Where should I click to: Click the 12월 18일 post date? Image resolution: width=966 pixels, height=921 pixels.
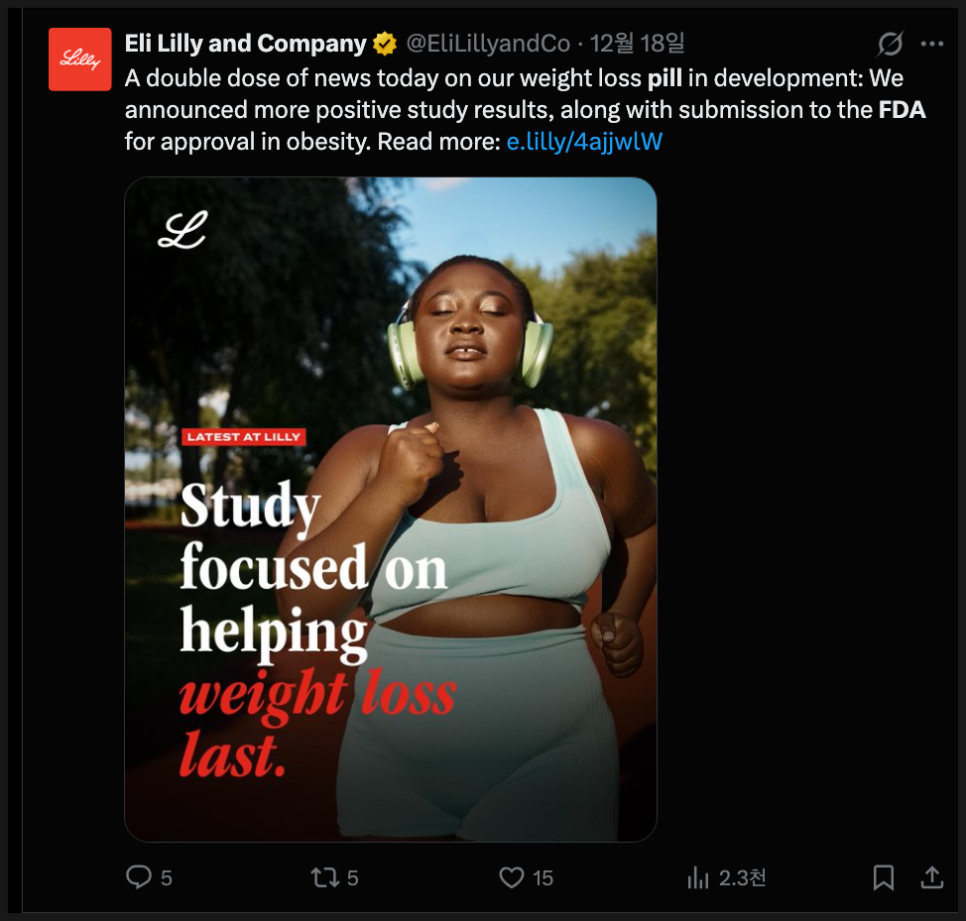637,45
